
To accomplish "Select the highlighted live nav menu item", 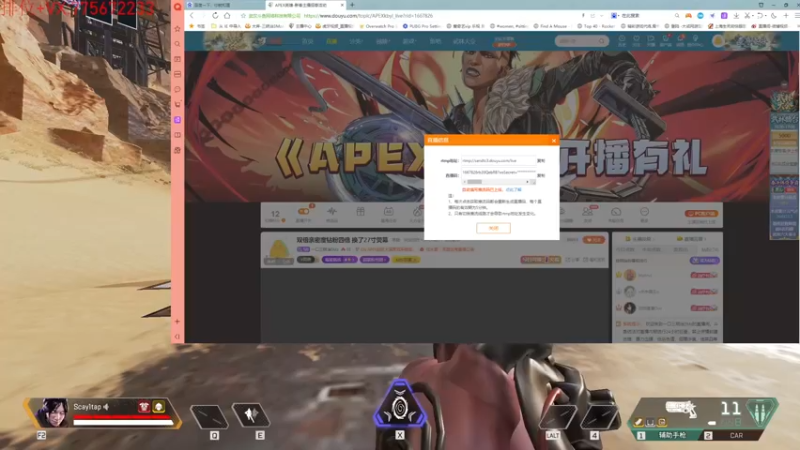I will [332, 41].
